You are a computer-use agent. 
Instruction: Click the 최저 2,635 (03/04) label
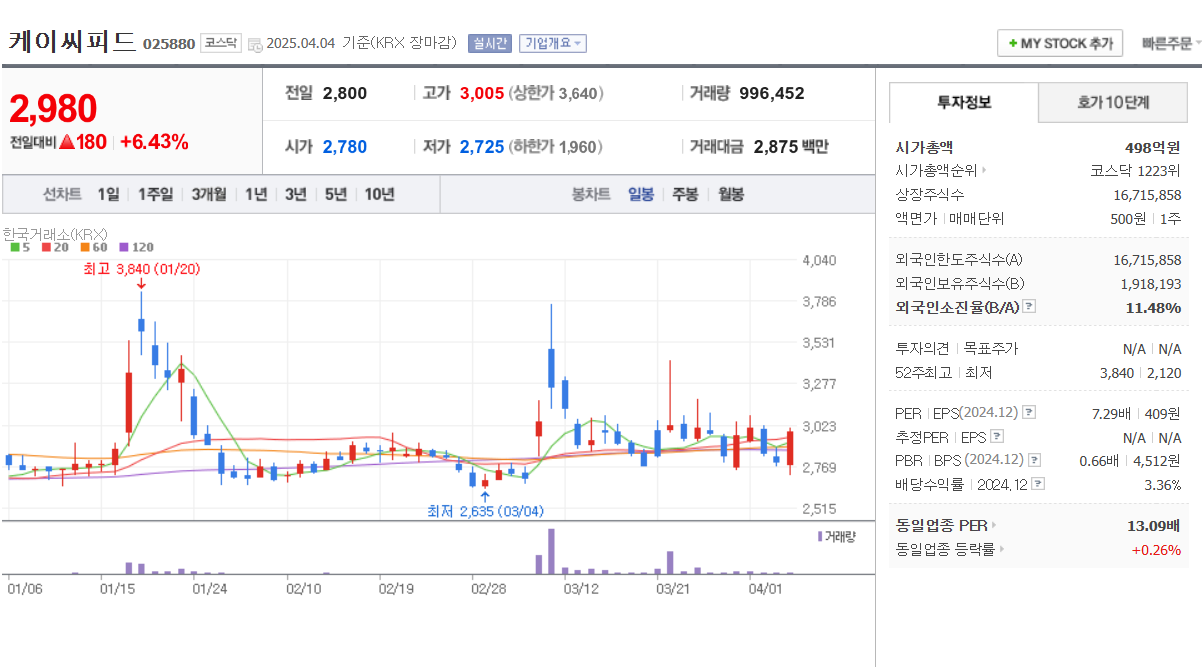[x=485, y=511]
